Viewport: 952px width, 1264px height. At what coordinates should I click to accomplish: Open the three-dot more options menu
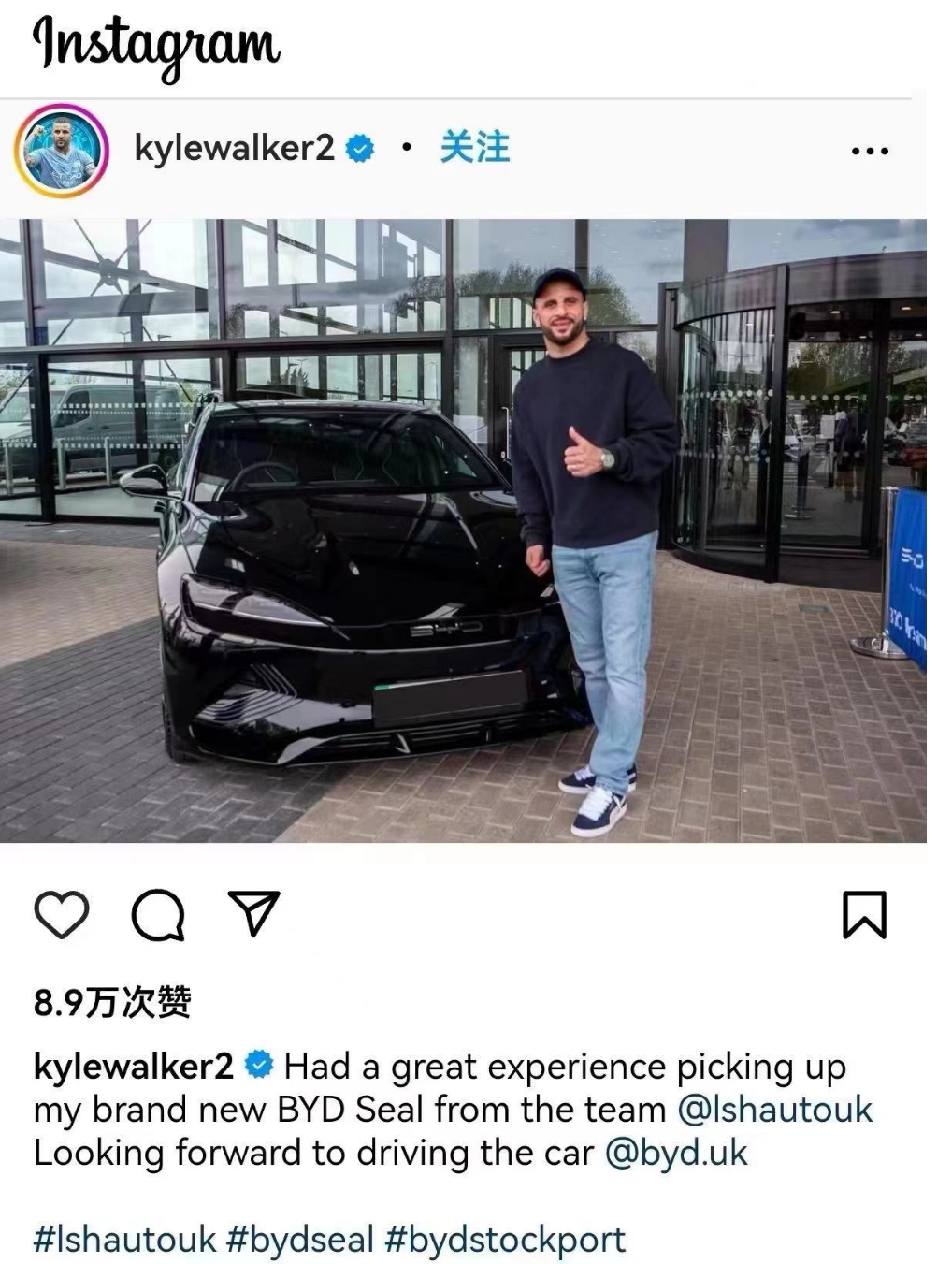870,151
